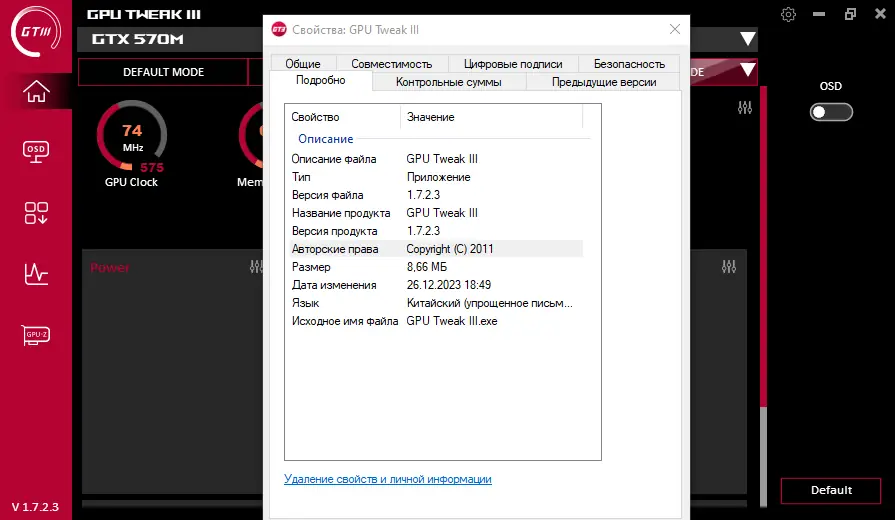The width and height of the screenshot is (895, 520).
Task: Click GPU Tweak III icon in dialog title
Action: click(x=279, y=30)
